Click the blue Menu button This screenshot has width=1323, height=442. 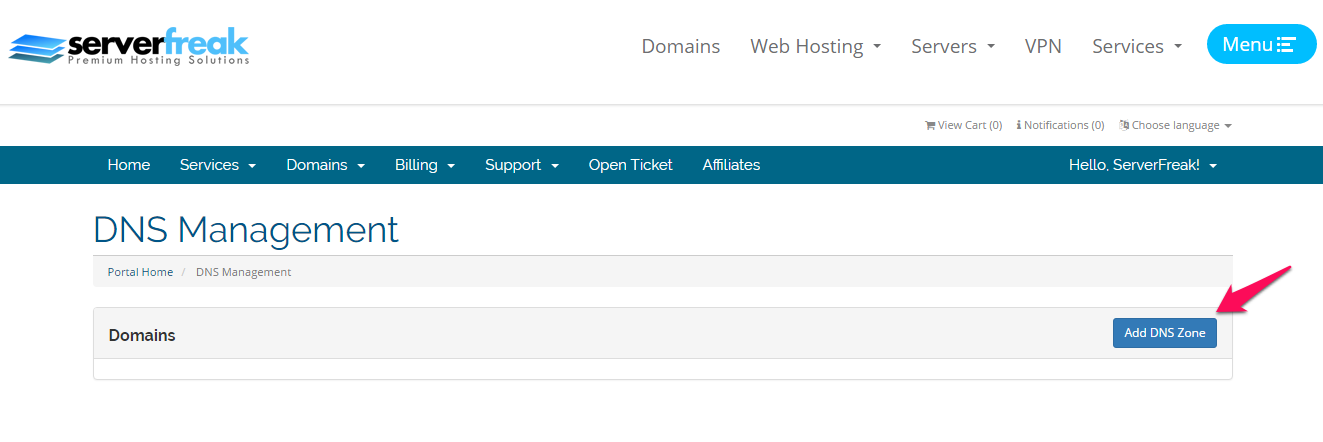click(x=1261, y=44)
